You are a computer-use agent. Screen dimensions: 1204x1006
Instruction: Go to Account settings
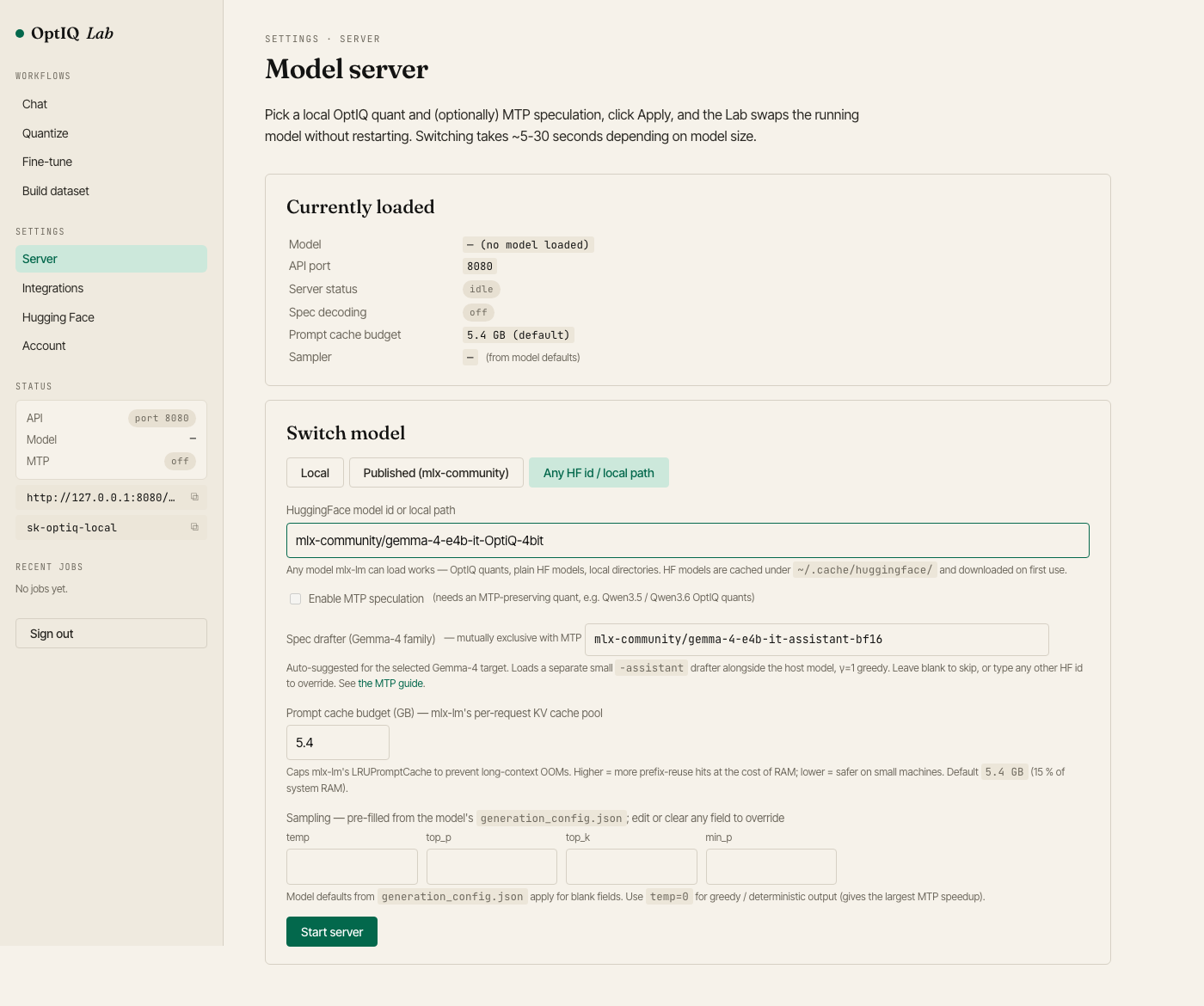tap(111, 346)
